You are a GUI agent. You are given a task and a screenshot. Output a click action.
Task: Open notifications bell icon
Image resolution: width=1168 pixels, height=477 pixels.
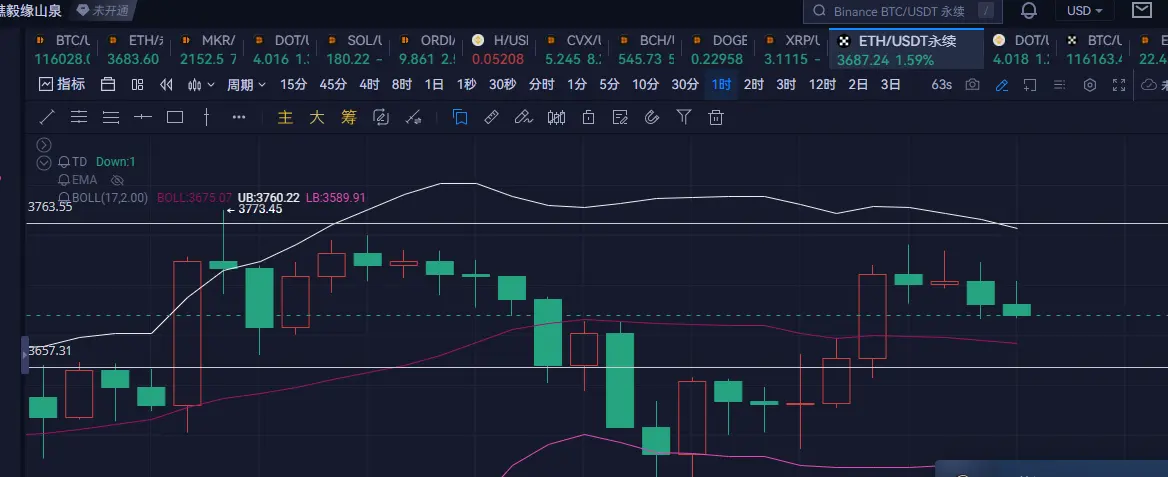pos(1029,10)
